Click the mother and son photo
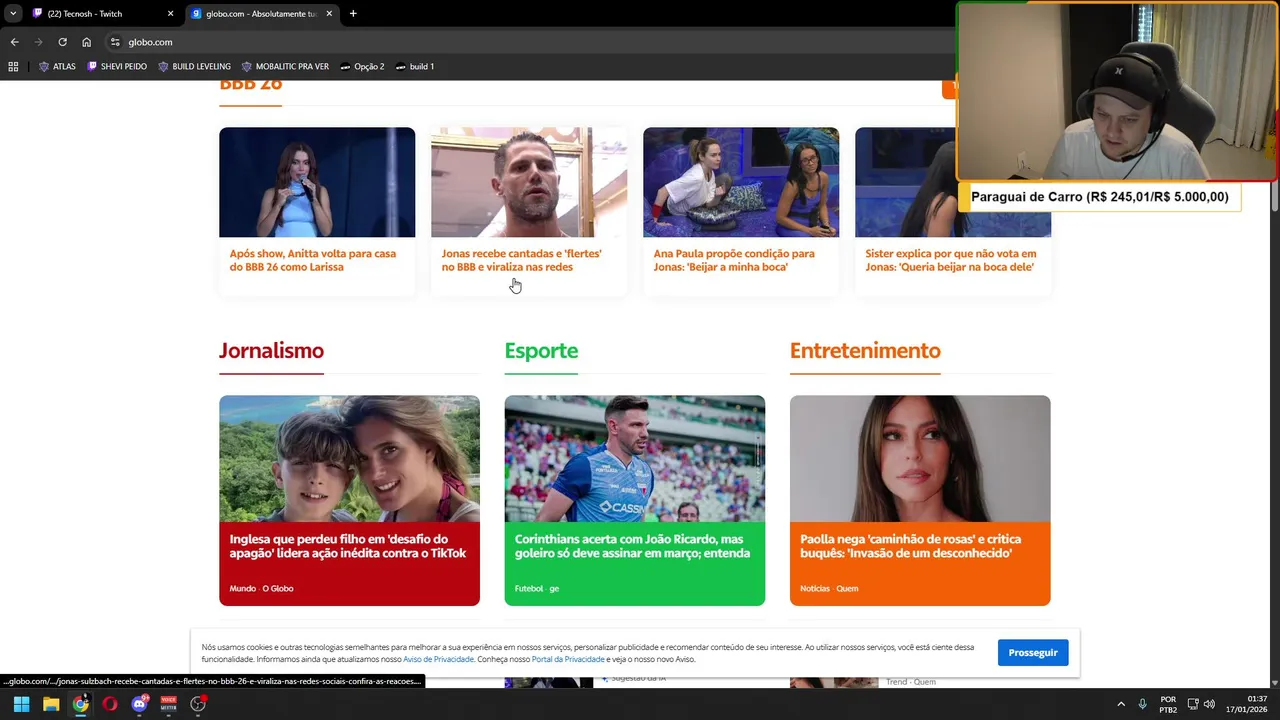1280x720 pixels. click(349, 458)
